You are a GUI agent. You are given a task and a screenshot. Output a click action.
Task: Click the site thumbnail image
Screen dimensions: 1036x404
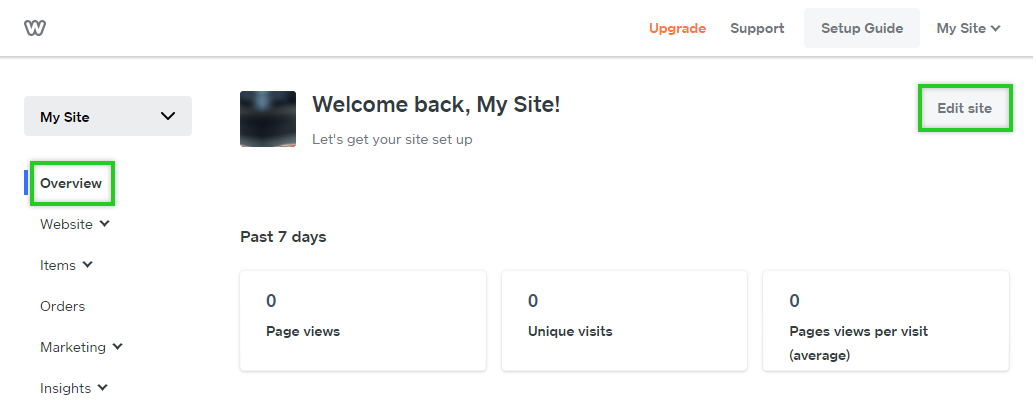[x=268, y=119]
